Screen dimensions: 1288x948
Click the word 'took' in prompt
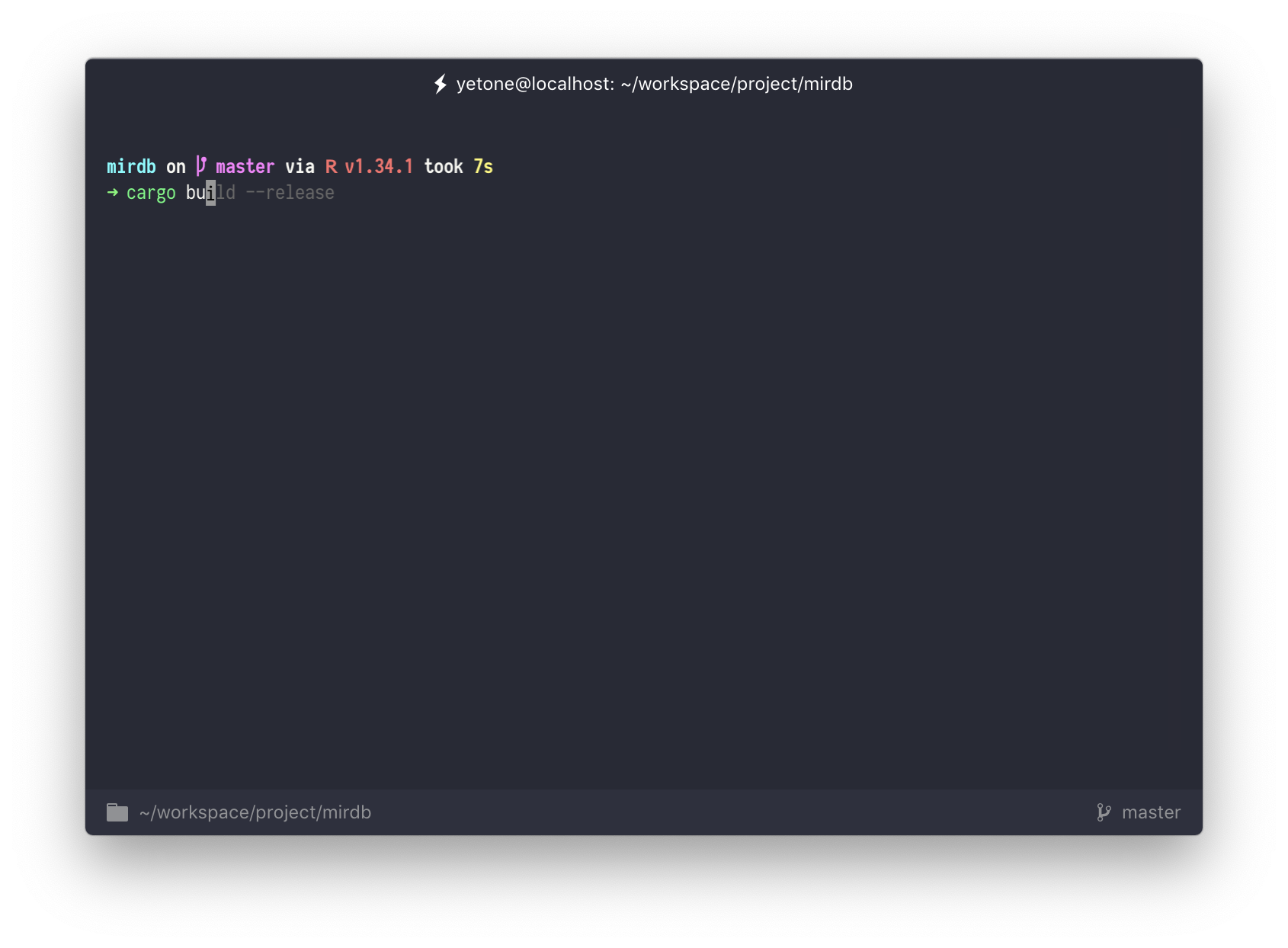tap(444, 166)
